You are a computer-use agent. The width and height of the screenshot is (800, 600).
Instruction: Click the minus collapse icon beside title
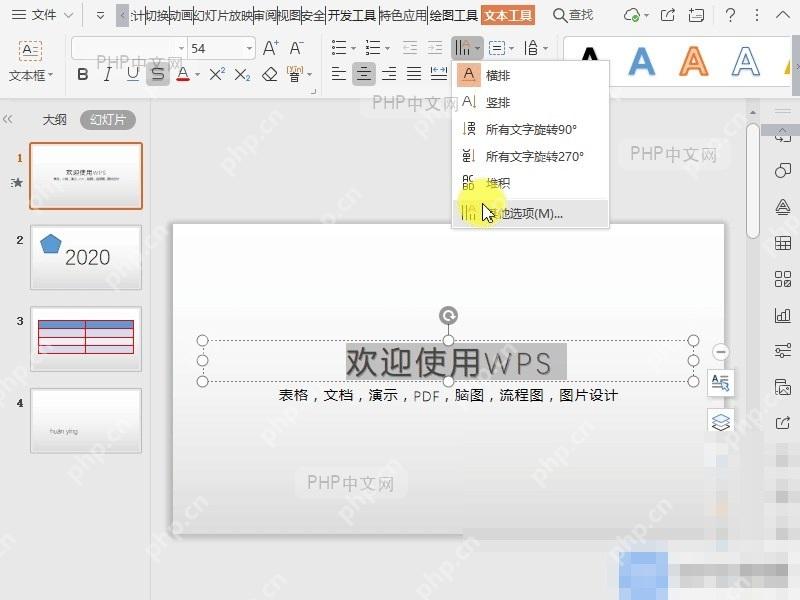tap(721, 352)
